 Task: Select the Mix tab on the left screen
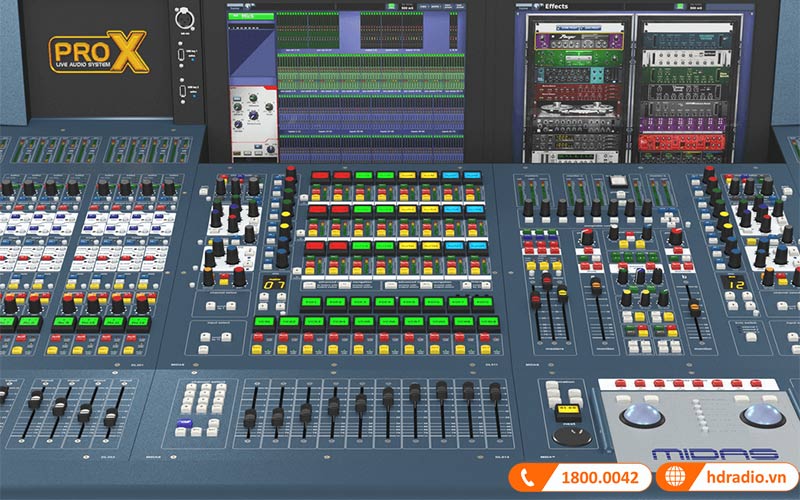[x=251, y=16]
